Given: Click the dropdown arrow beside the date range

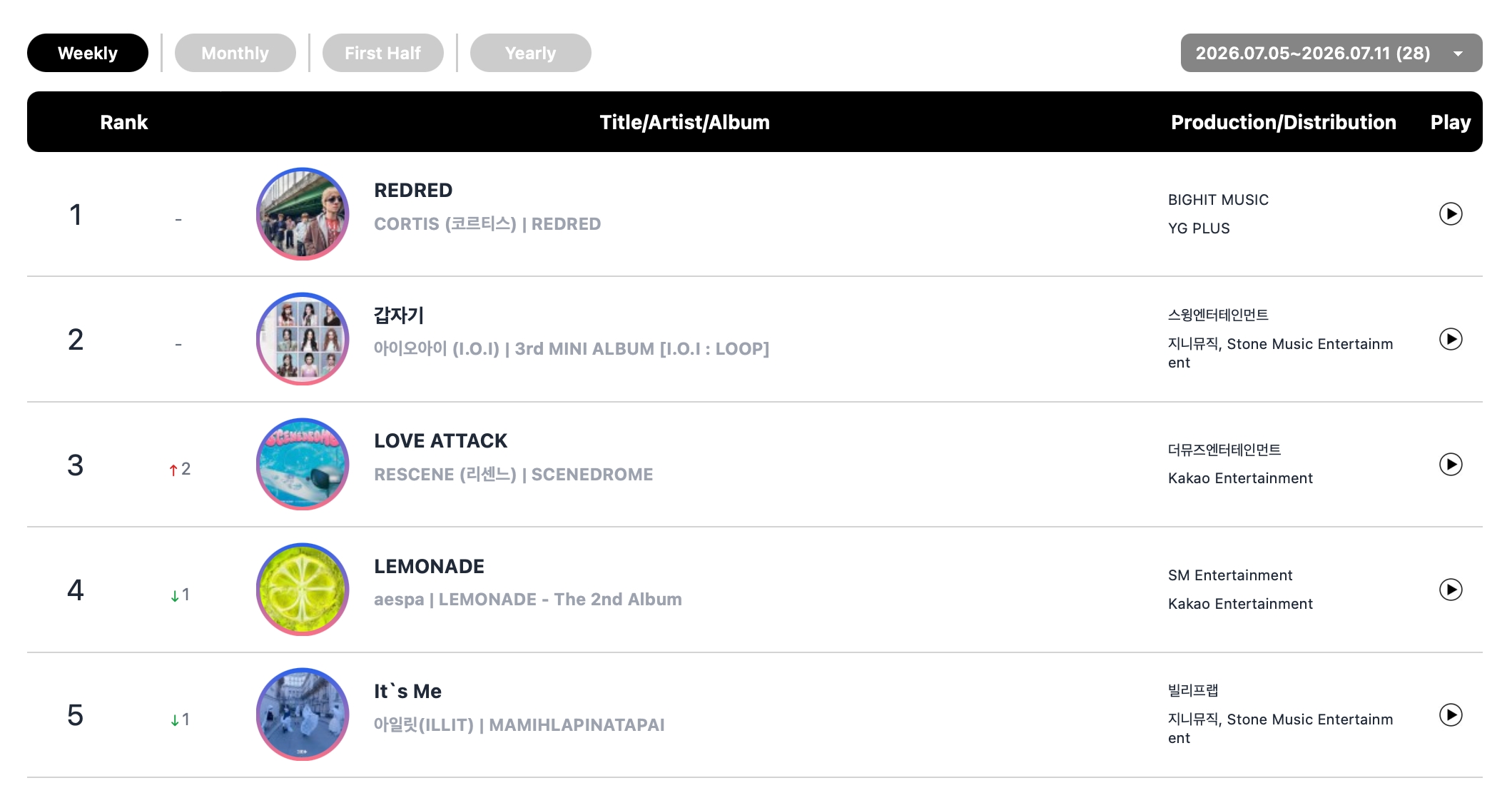Looking at the screenshot, I should tap(1458, 54).
